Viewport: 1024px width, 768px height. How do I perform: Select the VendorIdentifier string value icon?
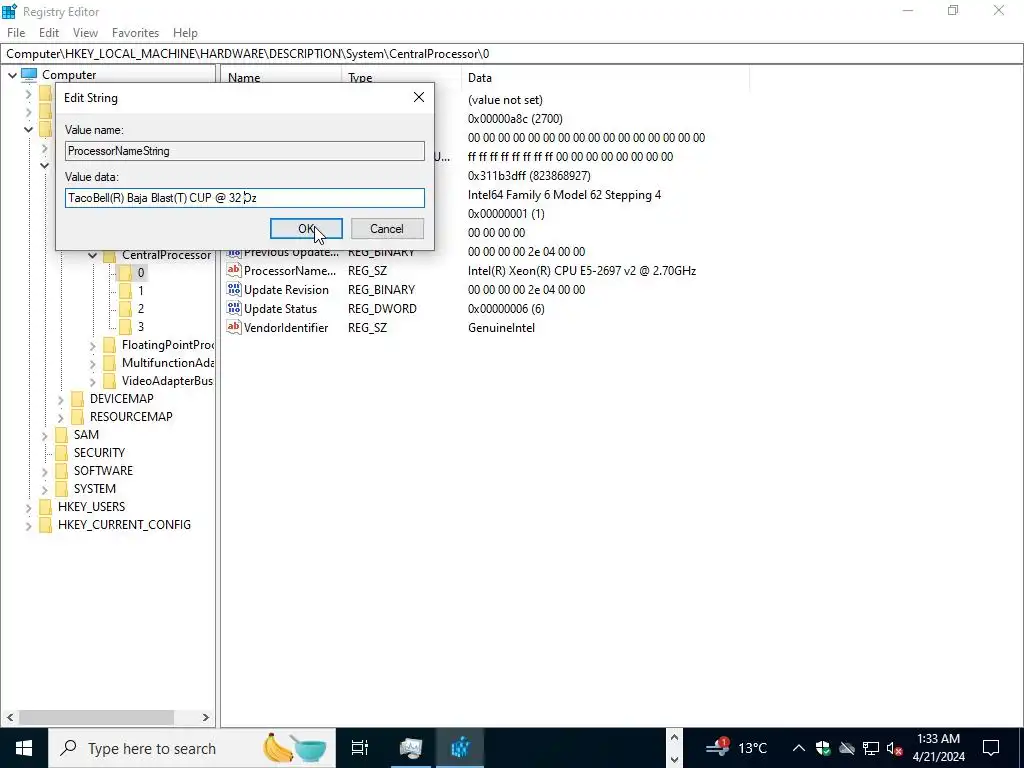coord(234,327)
